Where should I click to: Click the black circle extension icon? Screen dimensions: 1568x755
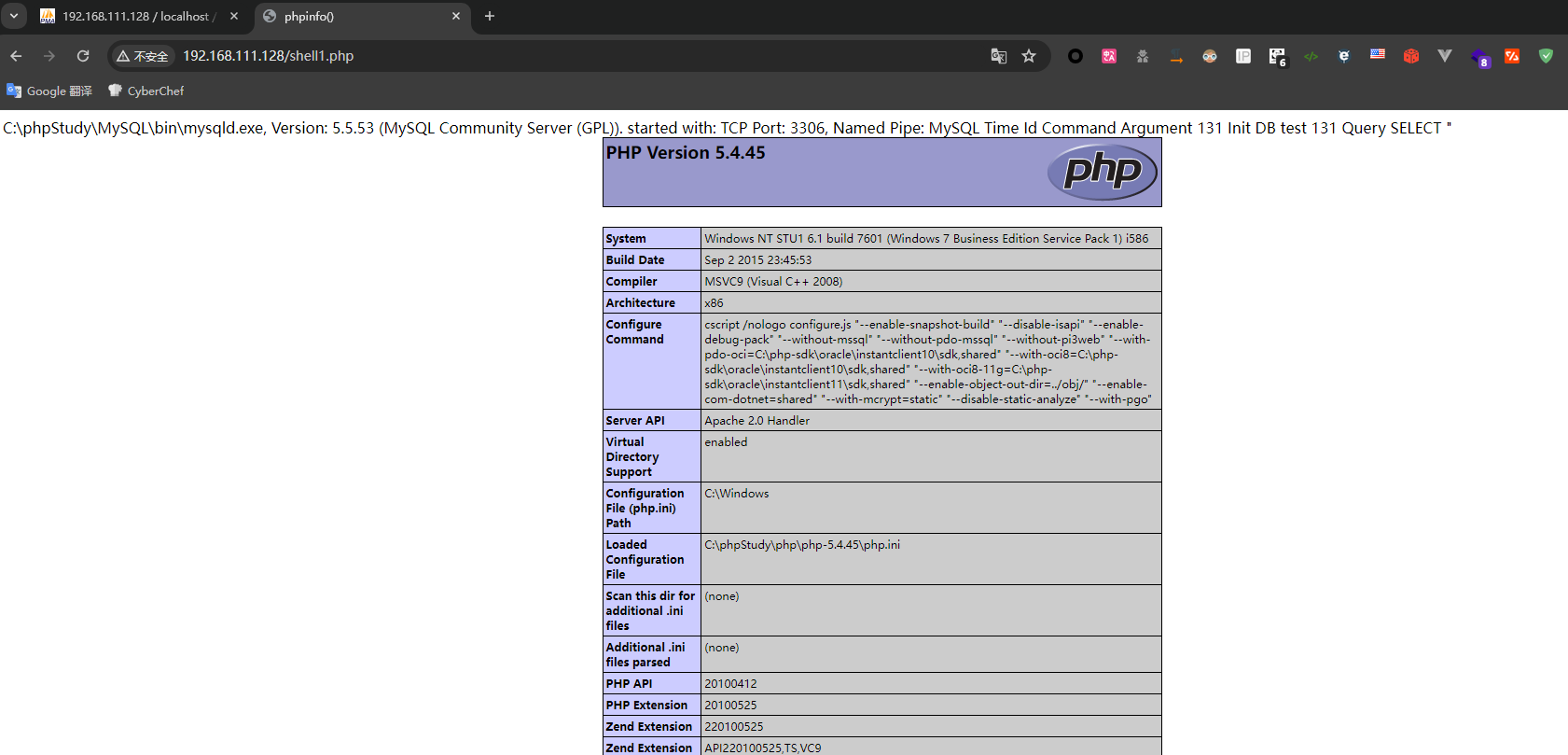point(1075,56)
